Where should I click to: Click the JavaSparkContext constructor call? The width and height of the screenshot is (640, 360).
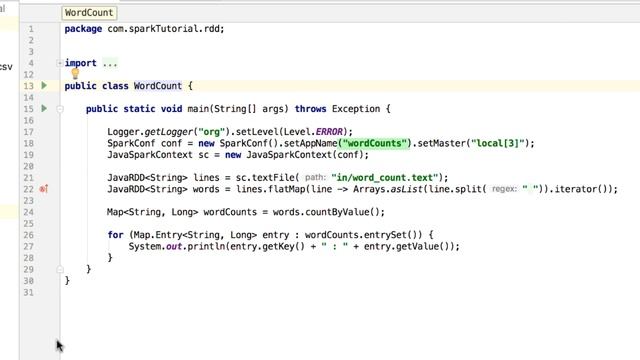pos(289,155)
